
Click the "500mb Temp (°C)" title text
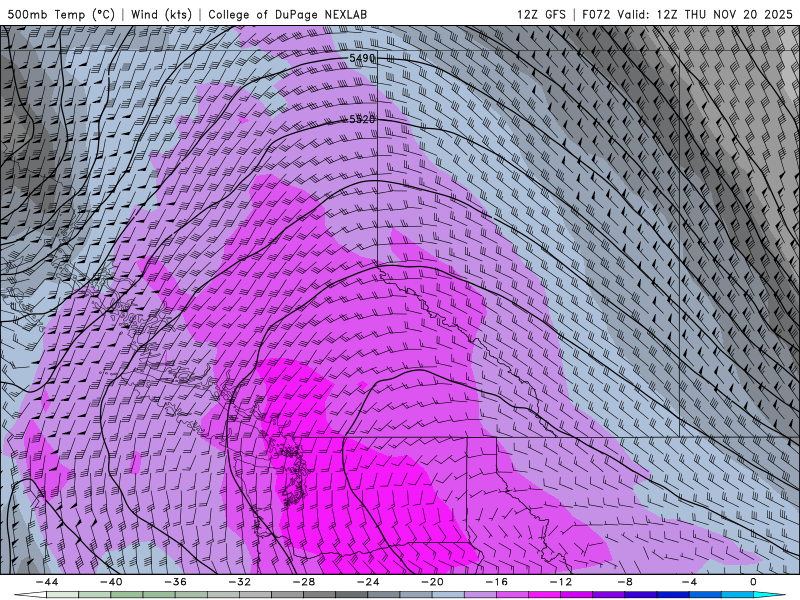click(x=61, y=14)
